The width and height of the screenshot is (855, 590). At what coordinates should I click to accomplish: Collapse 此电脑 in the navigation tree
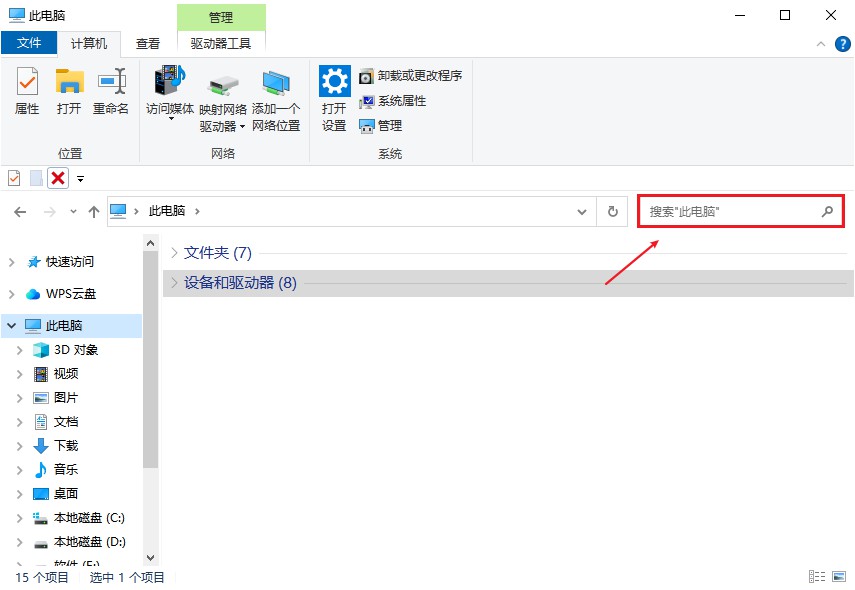coord(11,326)
